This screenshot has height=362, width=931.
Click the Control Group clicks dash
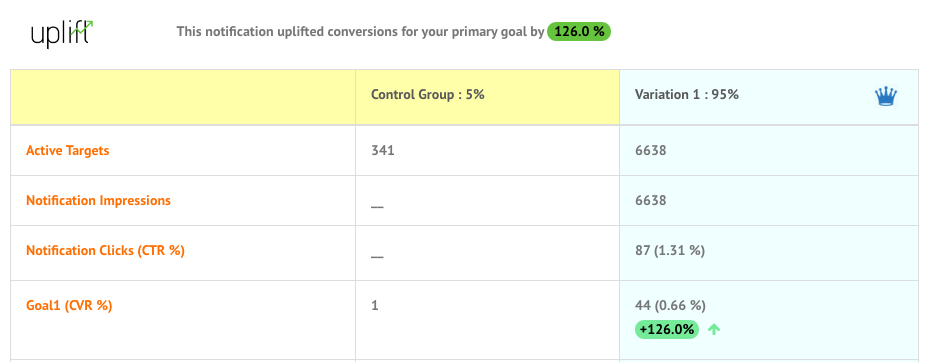(x=377, y=257)
